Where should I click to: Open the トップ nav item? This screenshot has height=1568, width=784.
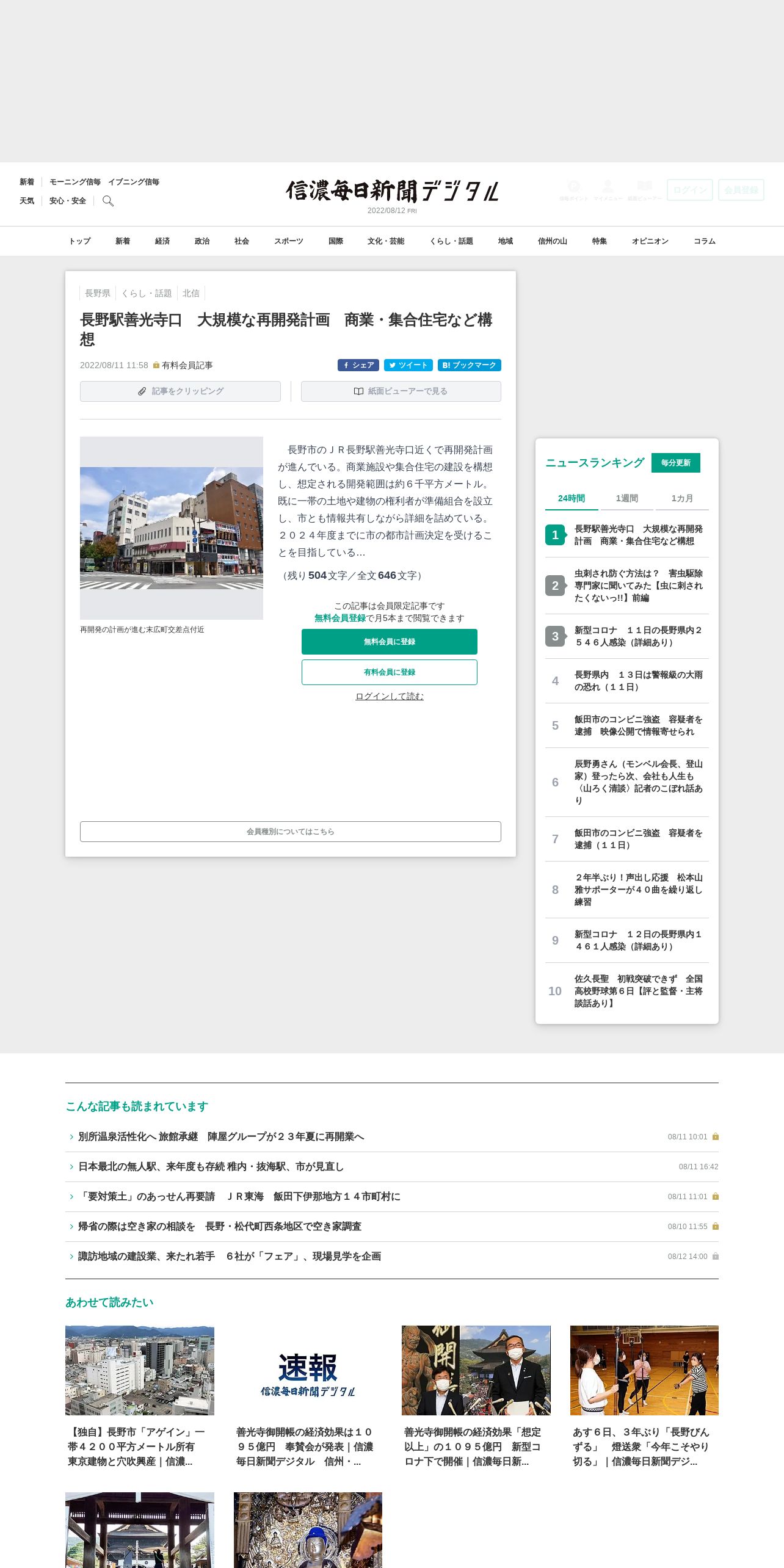79,241
